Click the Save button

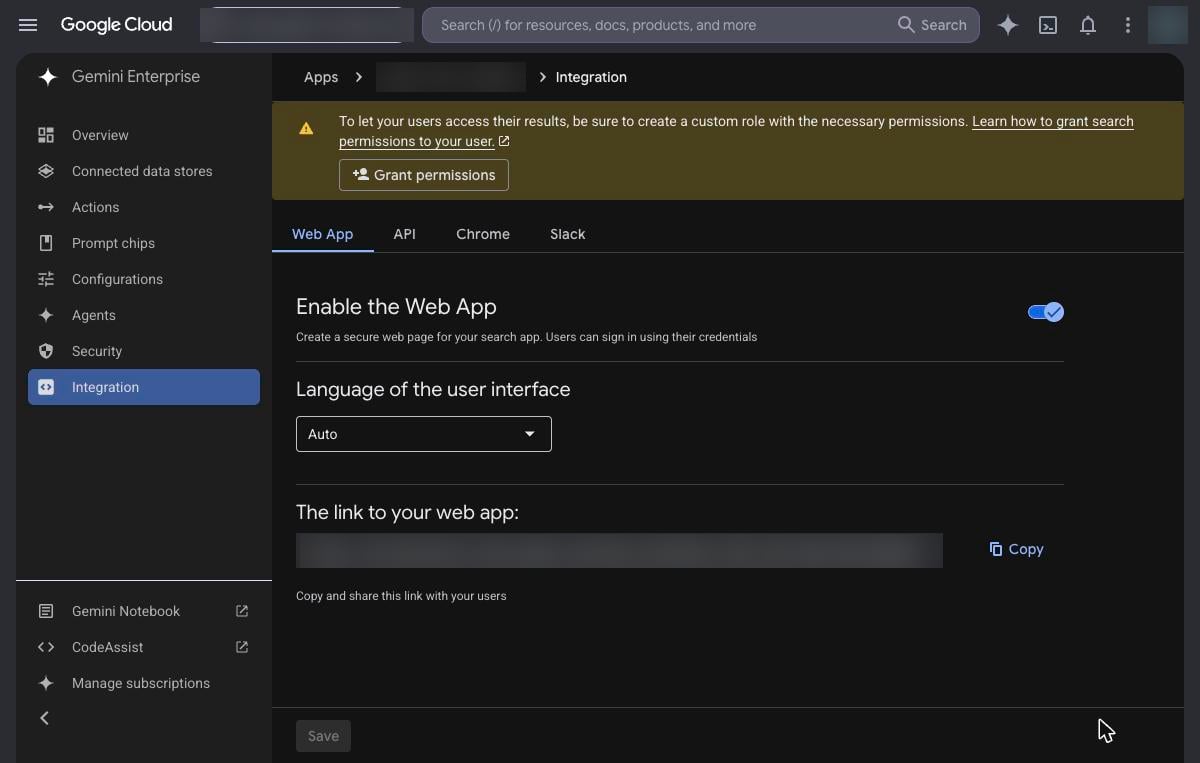[x=323, y=736]
